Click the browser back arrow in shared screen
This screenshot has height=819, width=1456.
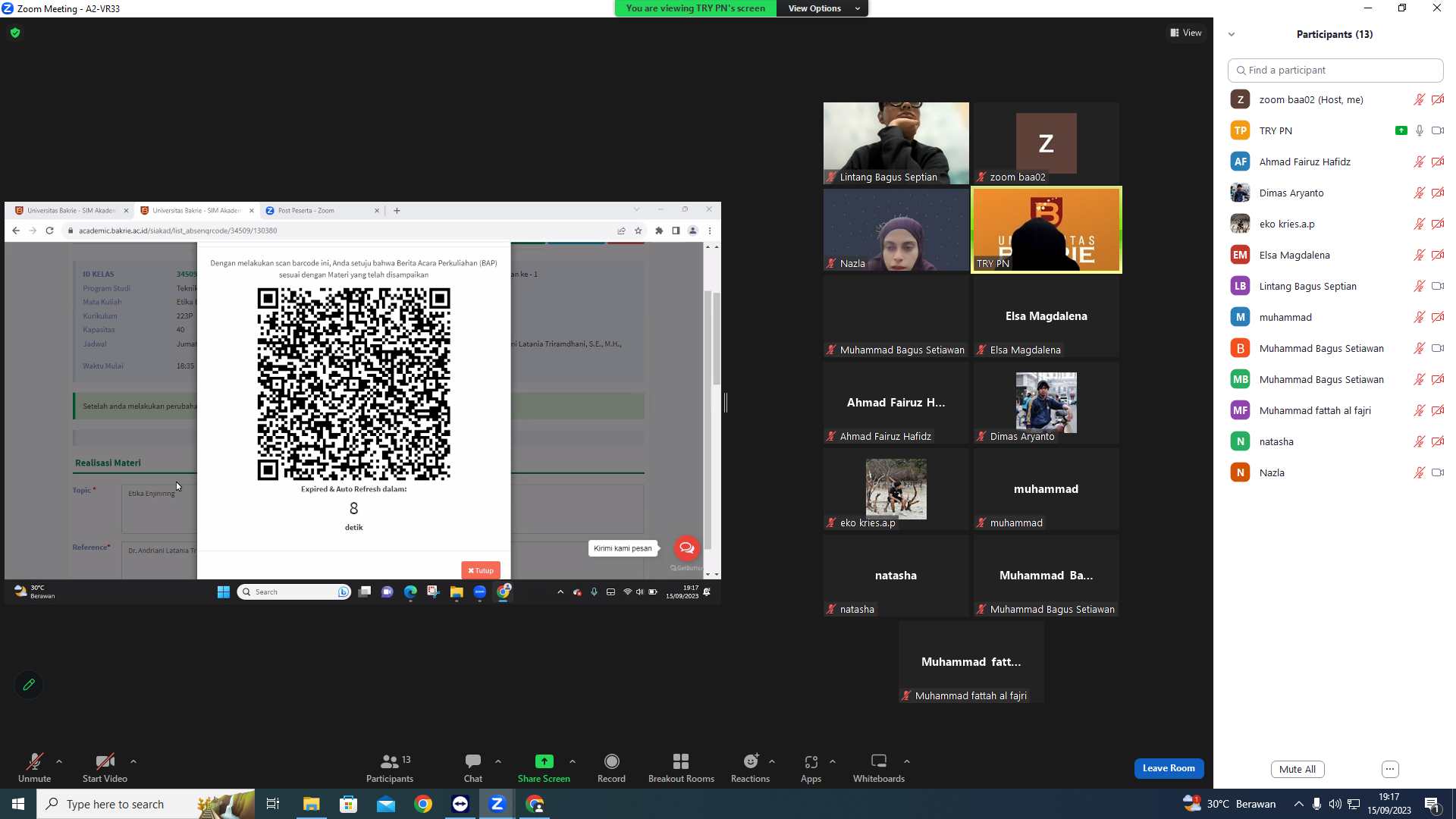coord(16,231)
